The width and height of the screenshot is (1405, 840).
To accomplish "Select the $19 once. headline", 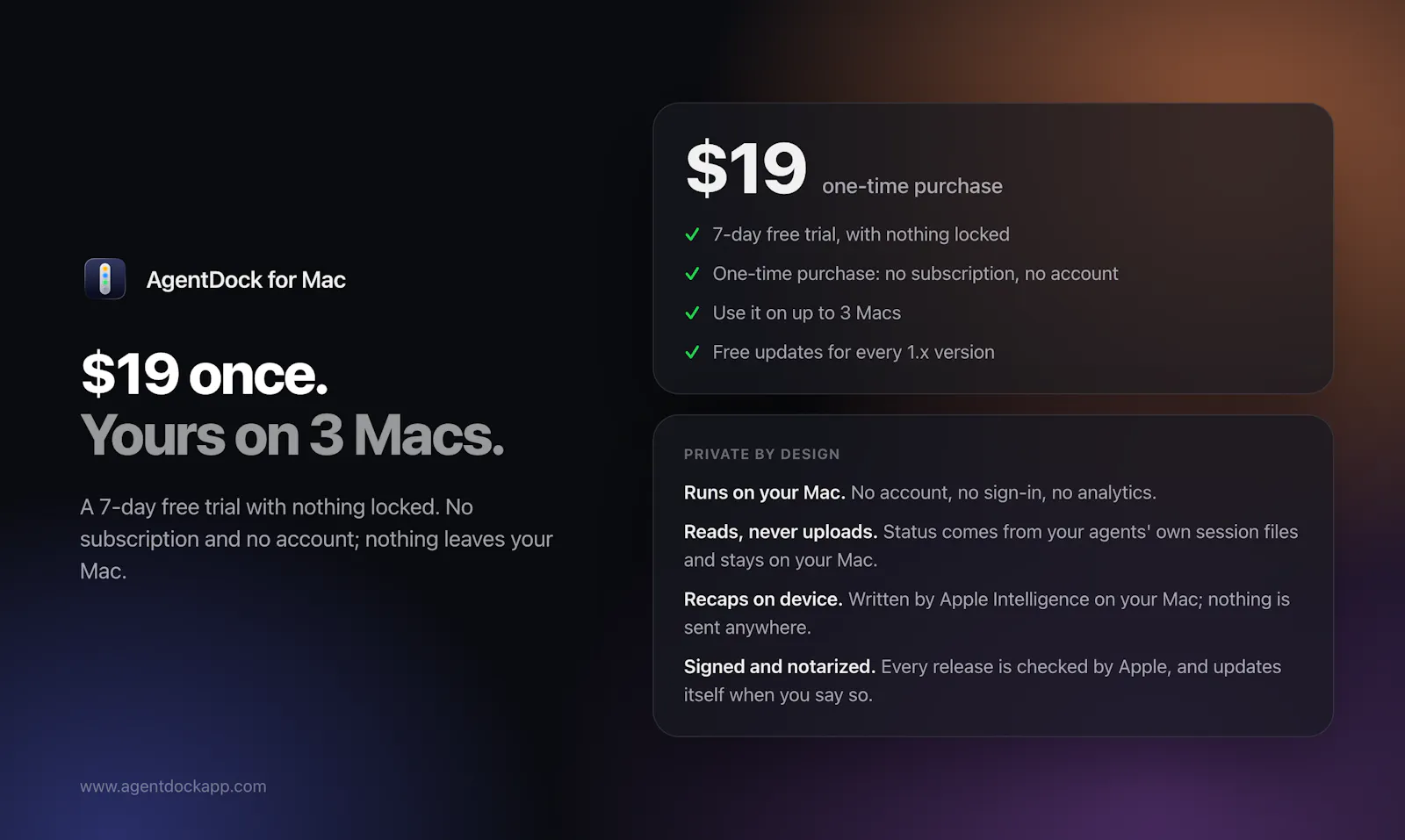I will [x=205, y=374].
